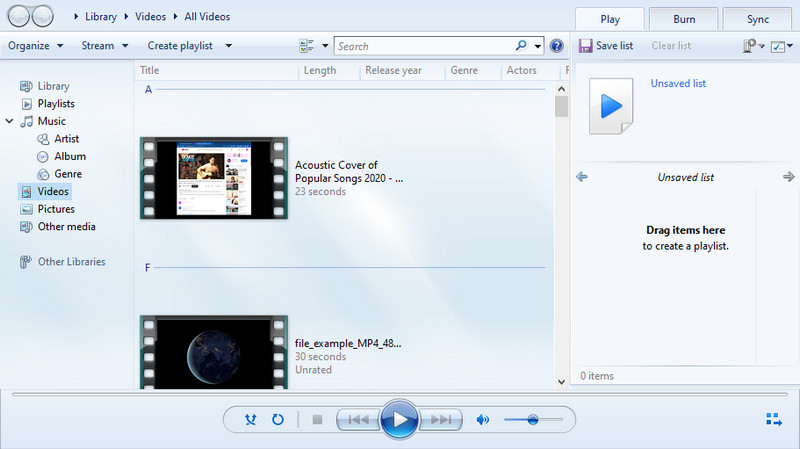
Task: Go to next list with right arrow
Action: 788,177
